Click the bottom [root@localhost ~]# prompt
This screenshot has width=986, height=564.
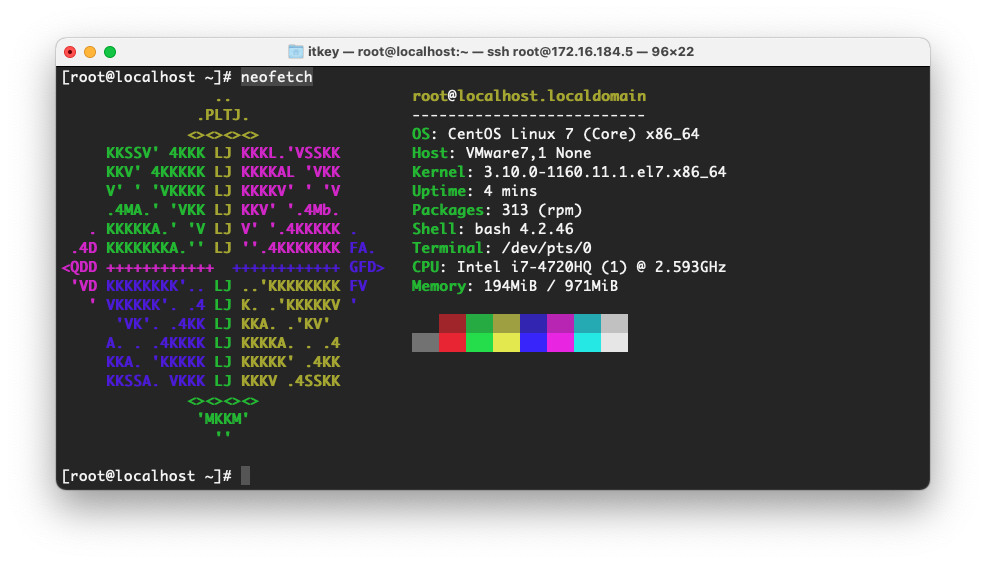tap(147, 476)
